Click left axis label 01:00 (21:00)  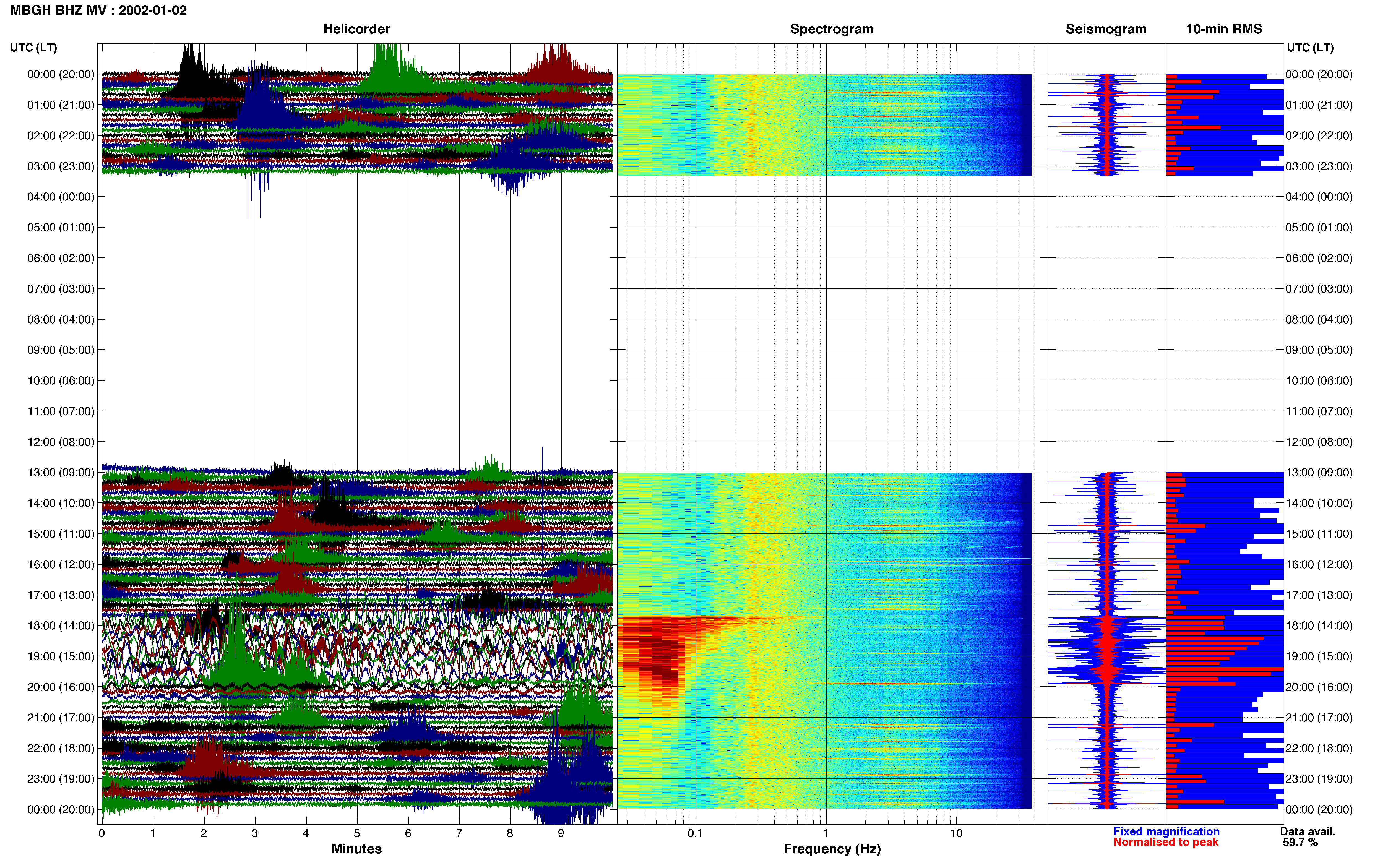pos(61,105)
